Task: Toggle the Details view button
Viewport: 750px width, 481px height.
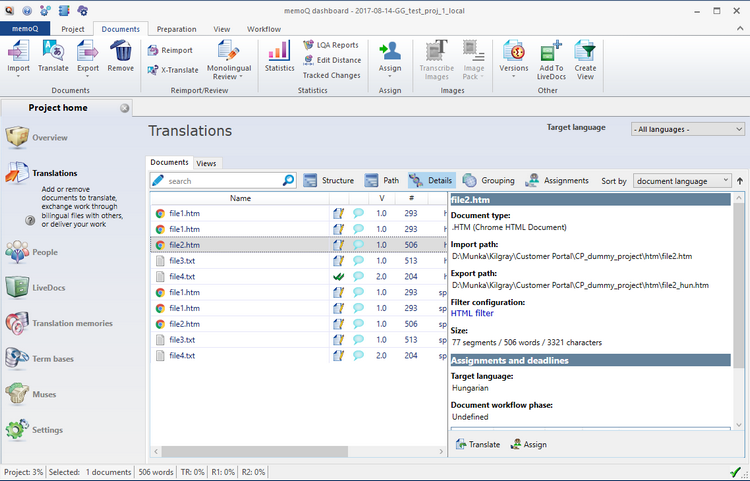Action: coord(431,181)
